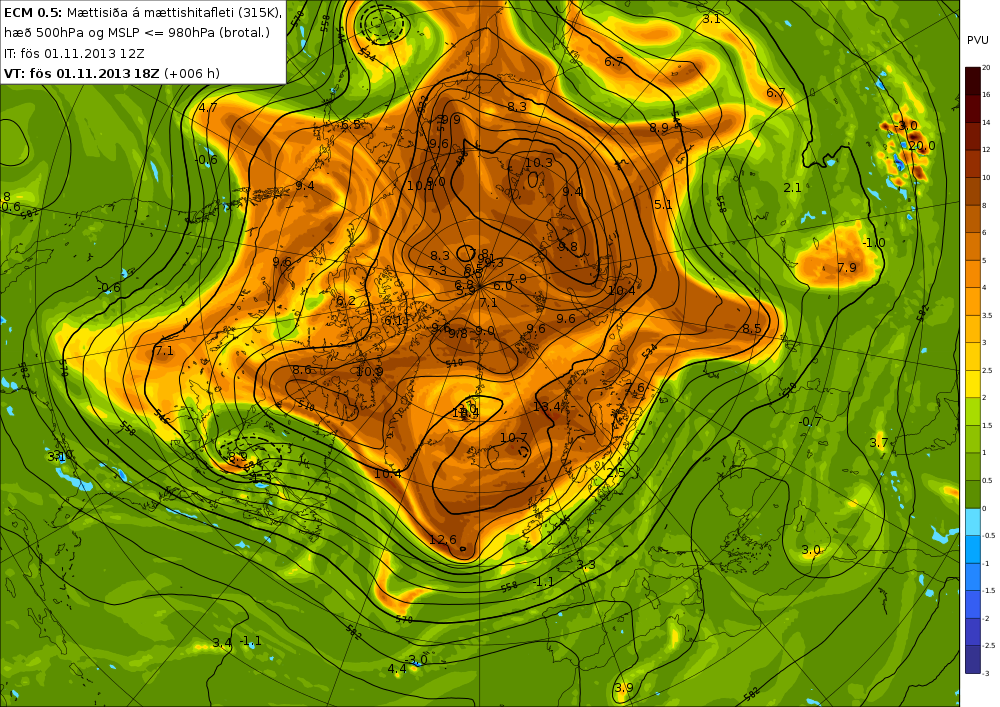Click the "7.6" value on the map
This screenshot has height=707, width=1000.
pos(635,388)
